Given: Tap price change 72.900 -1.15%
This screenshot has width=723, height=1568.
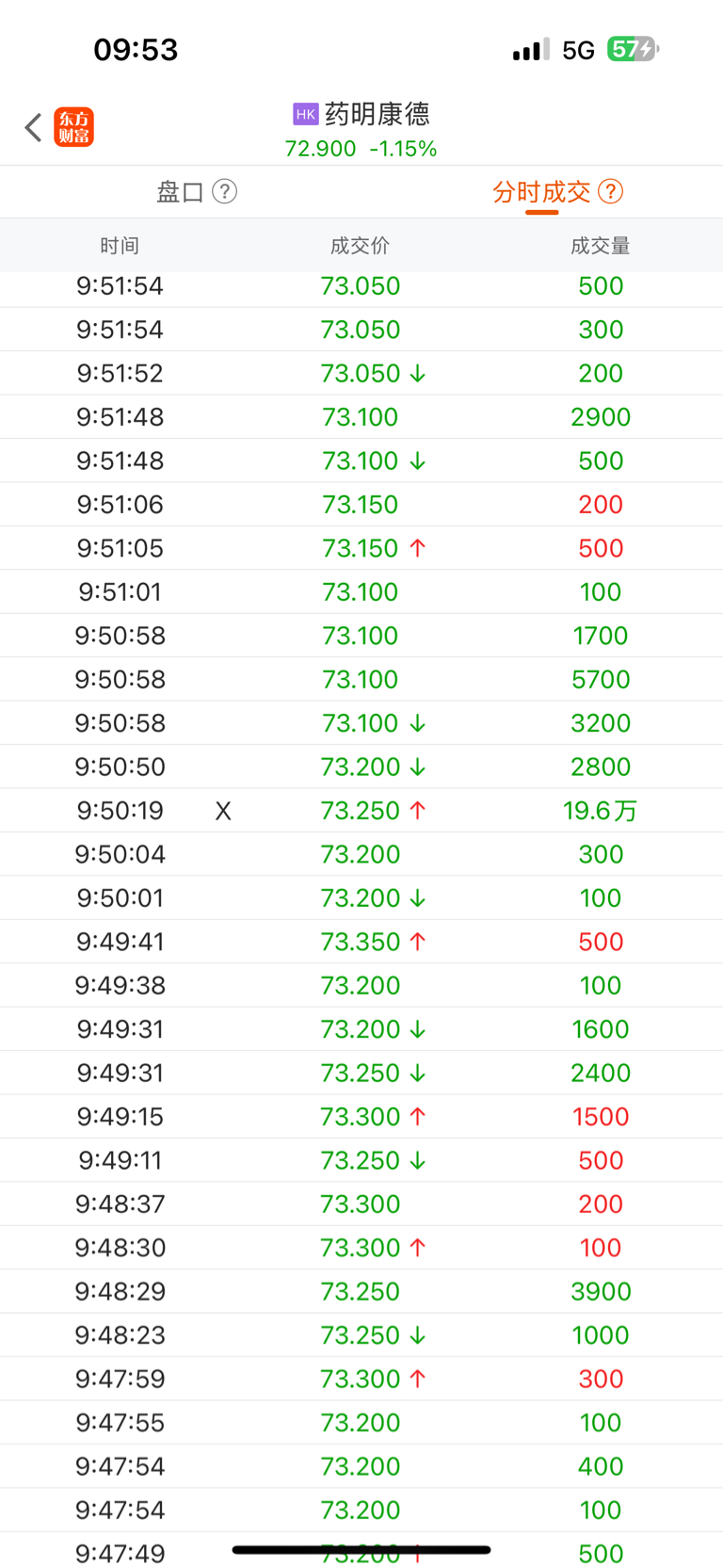Looking at the screenshot, I should 361,149.
